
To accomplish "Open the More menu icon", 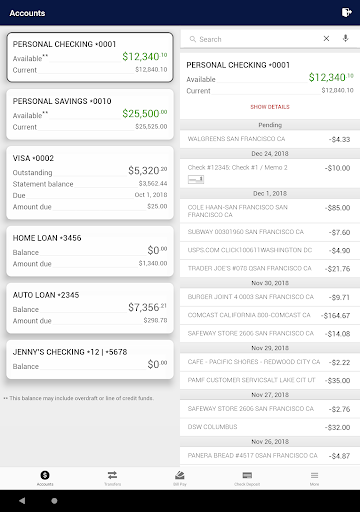I will (x=314, y=475).
